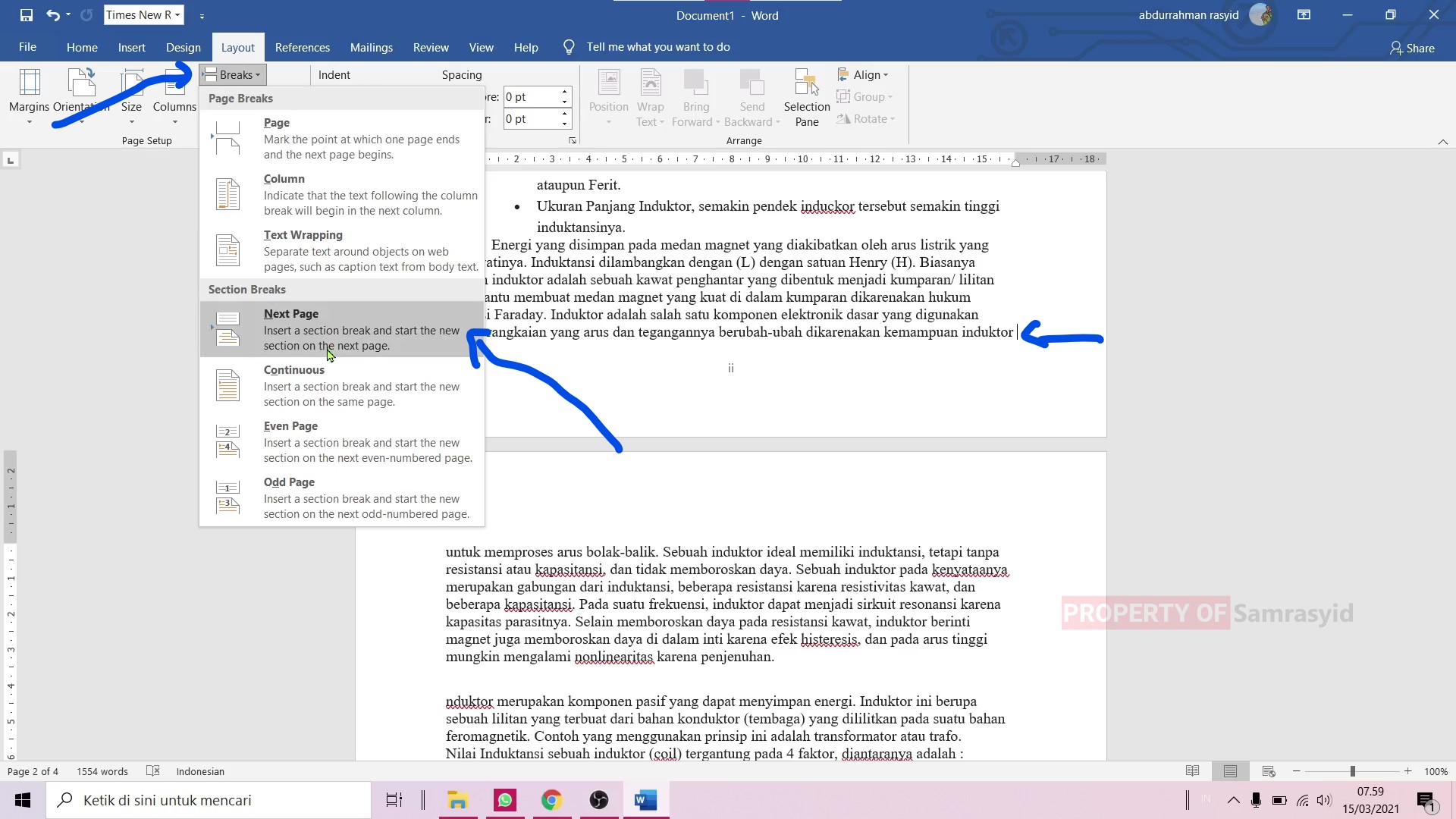This screenshot has height=819, width=1456.
Task: Collapse the ribbon with the chevron
Action: click(x=1442, y=142)
